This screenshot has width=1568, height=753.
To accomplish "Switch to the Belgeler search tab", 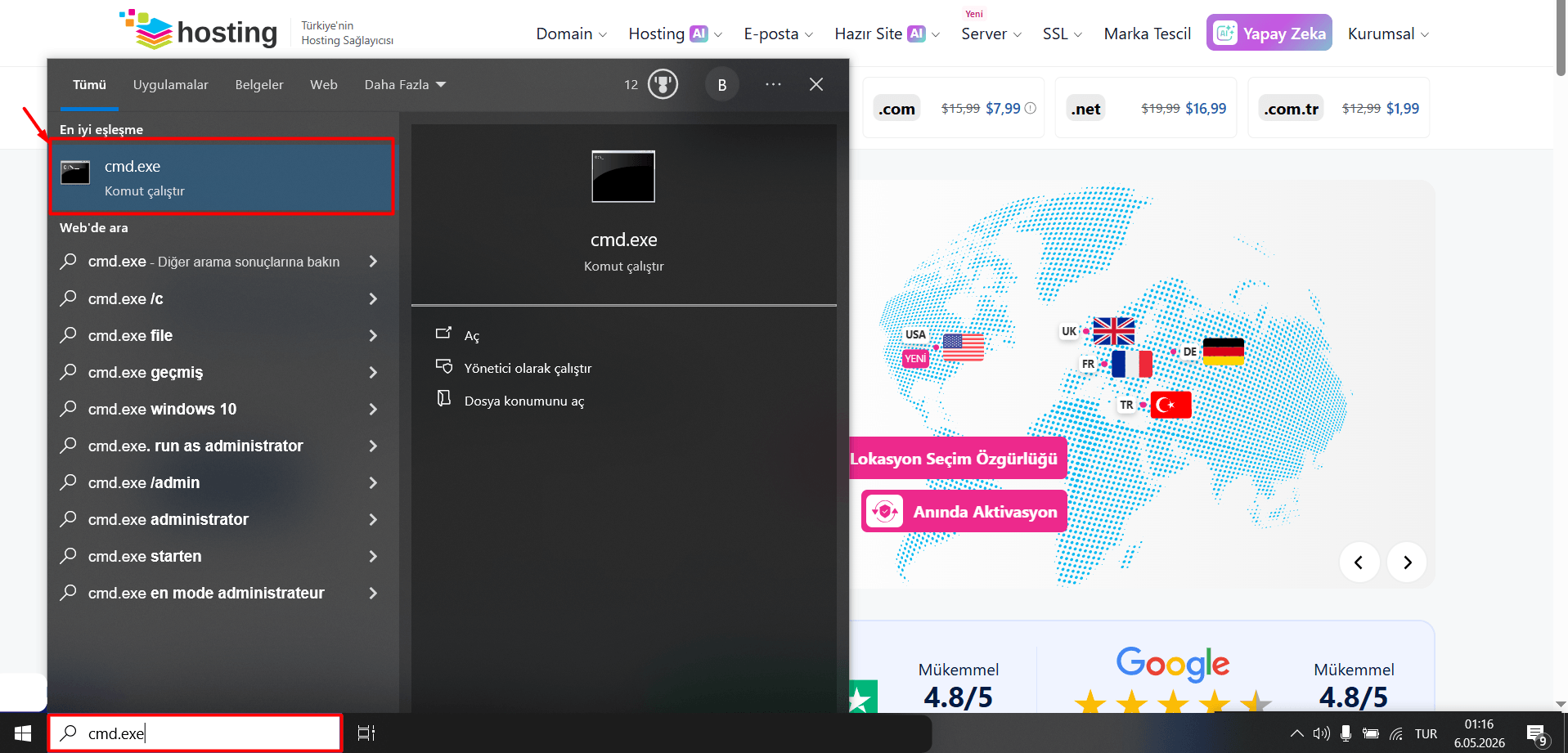I will pyautogui.click(x=259, y=85).
